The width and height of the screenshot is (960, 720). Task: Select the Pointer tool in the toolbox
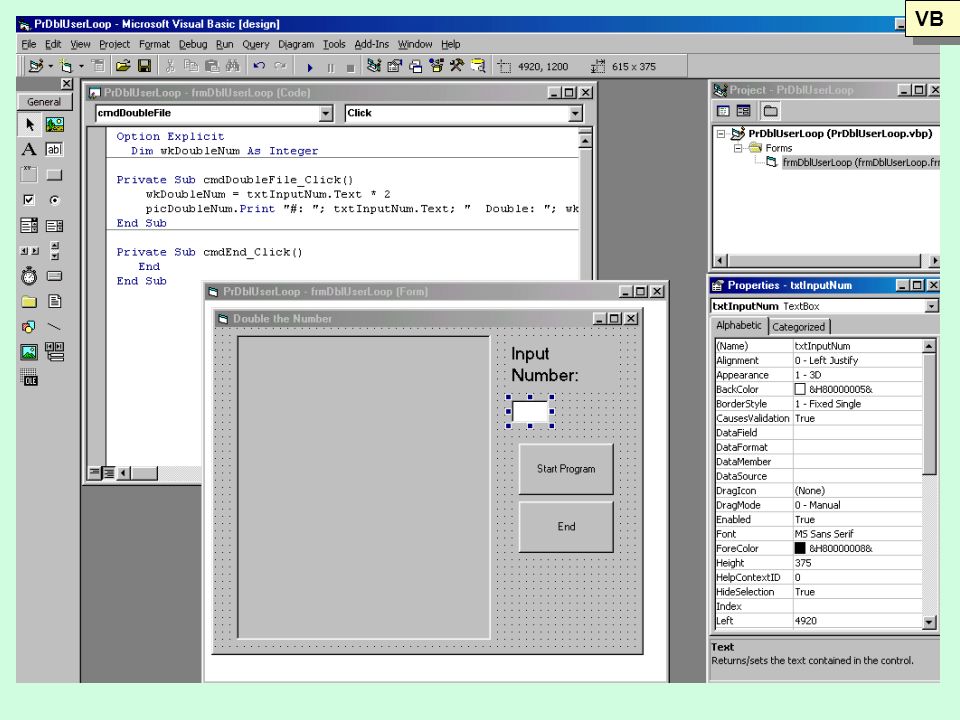point(29,125)
